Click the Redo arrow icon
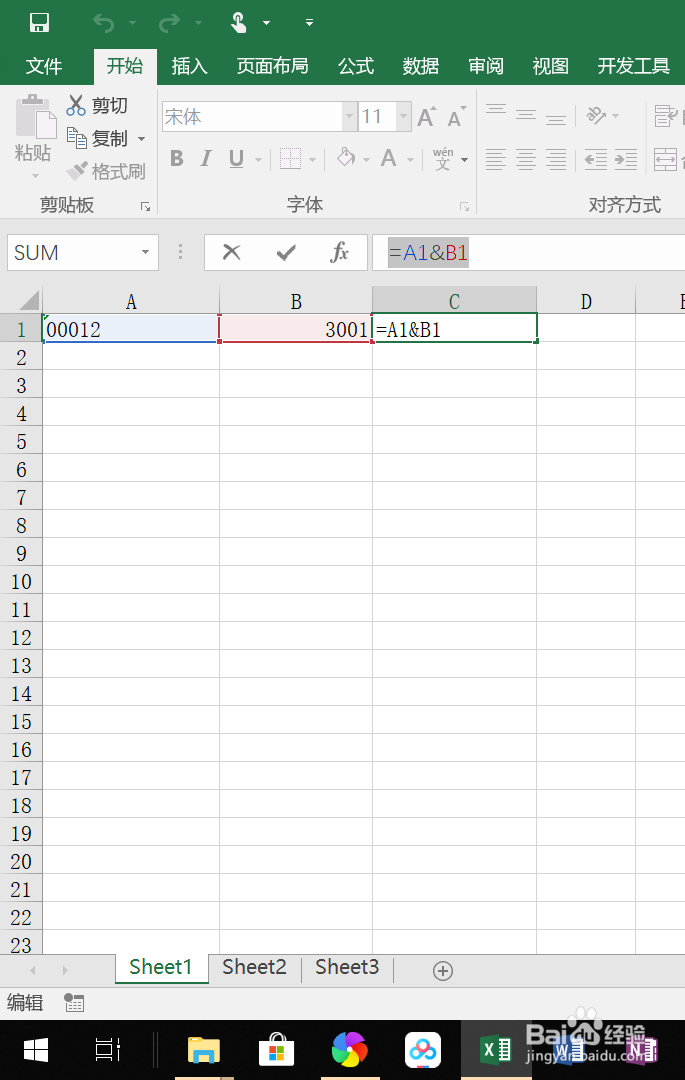 (x=169, y=23)
